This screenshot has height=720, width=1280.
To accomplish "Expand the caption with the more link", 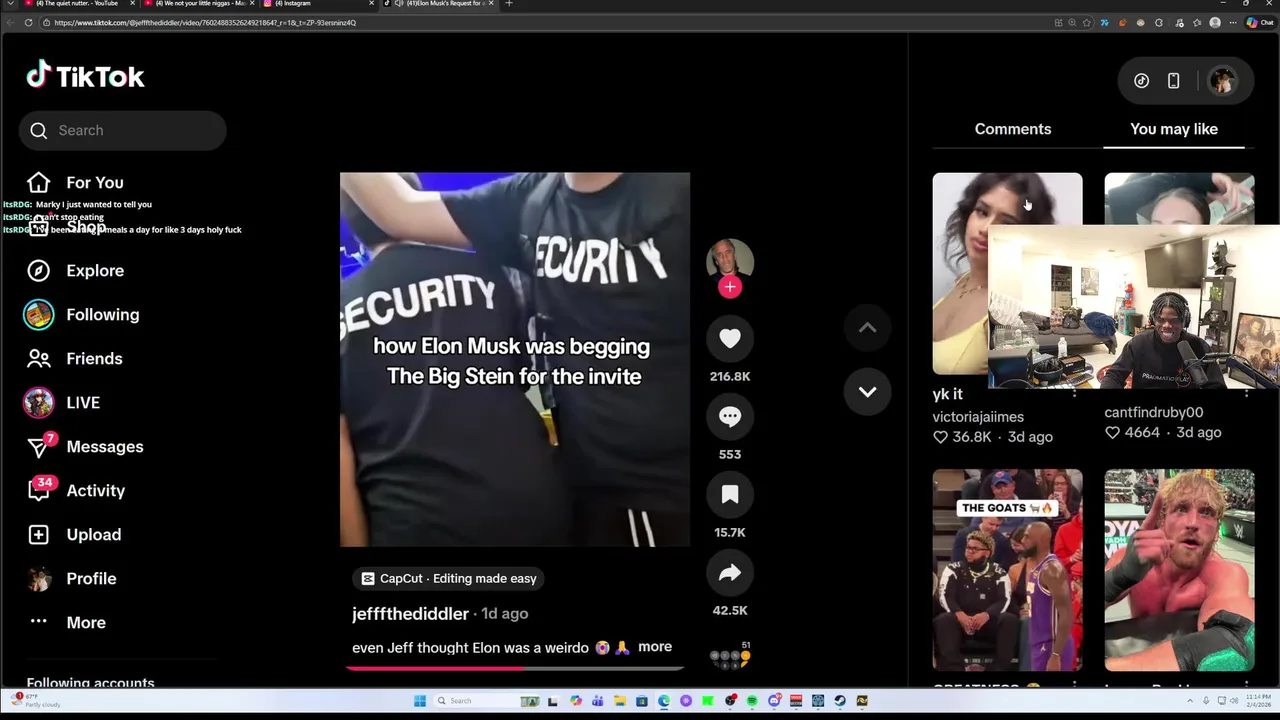I will click(x=655, y=647).
